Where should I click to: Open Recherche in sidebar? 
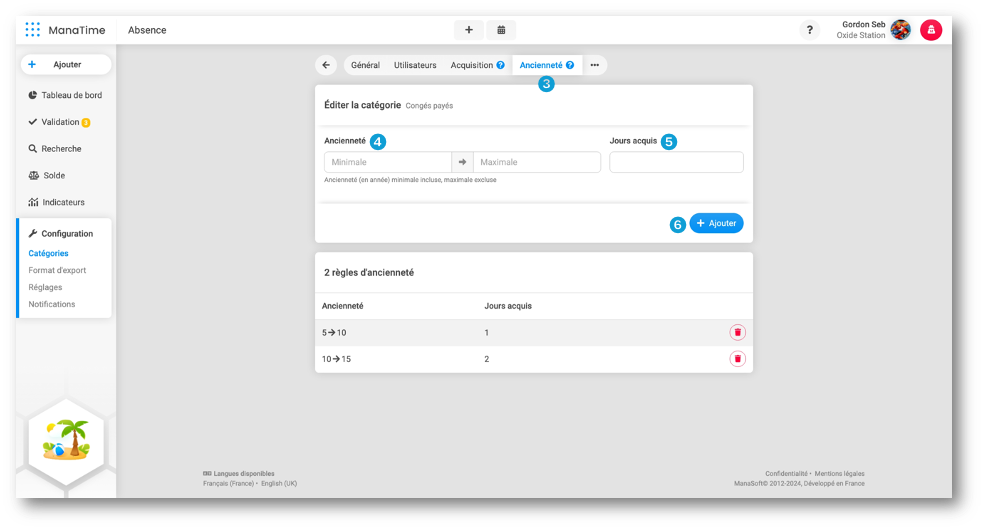[55, 149]
